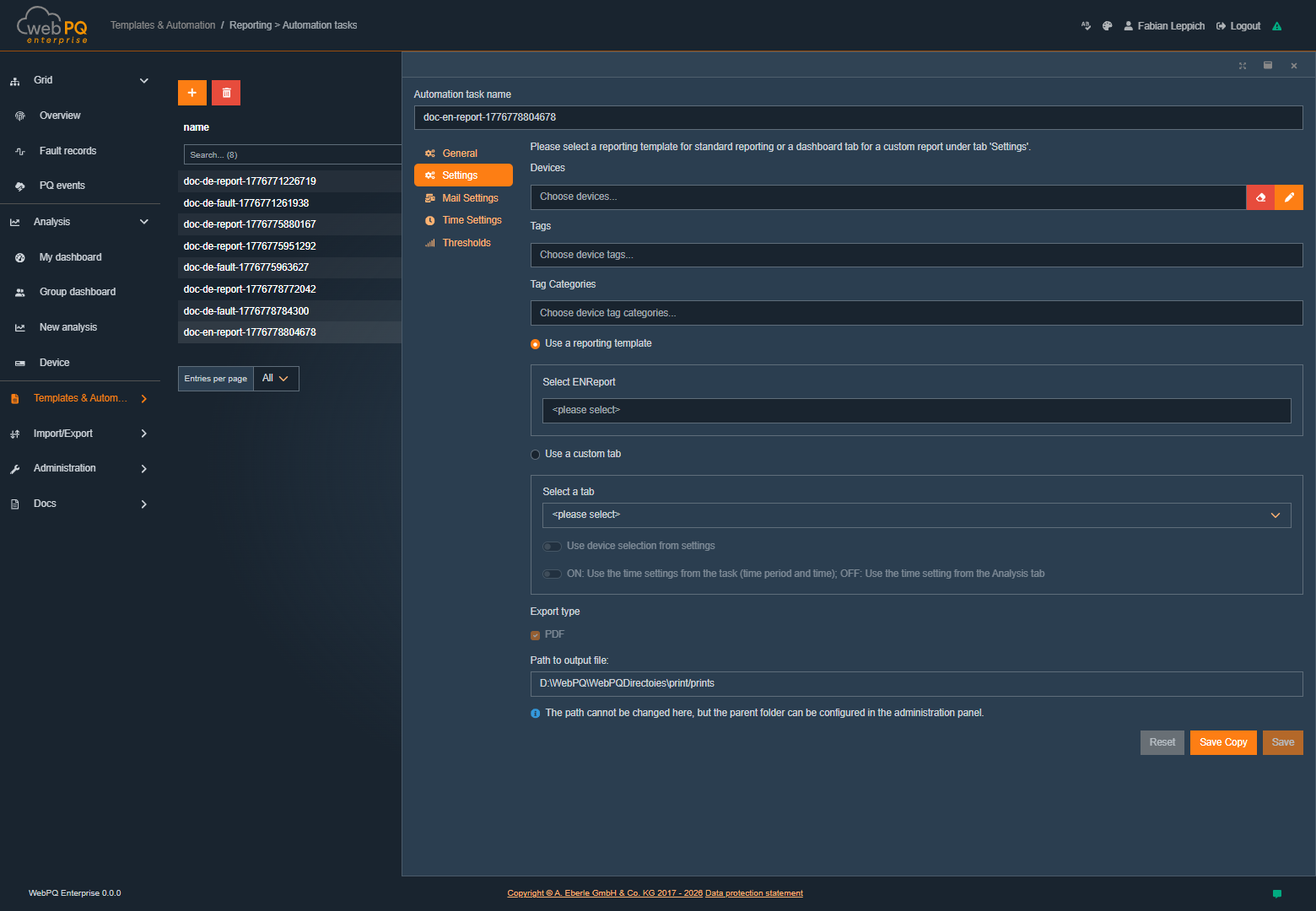Open the Thresholds tab
The width and height of the screenshot is (1316, 911).
point(465,242)
